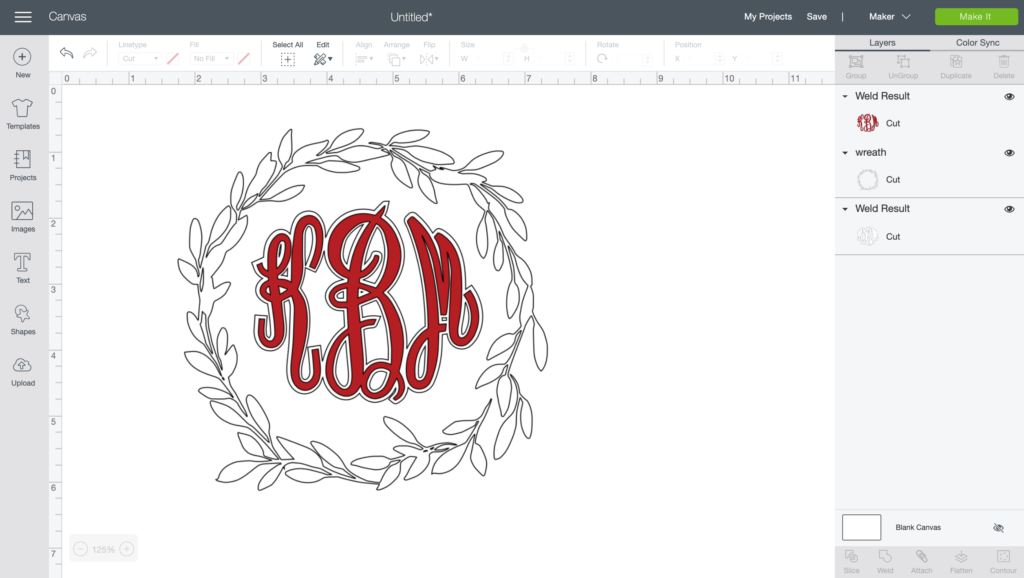The image size is (1024, 578).
Task: Click the Slice tool
Action: pos(852,562)
